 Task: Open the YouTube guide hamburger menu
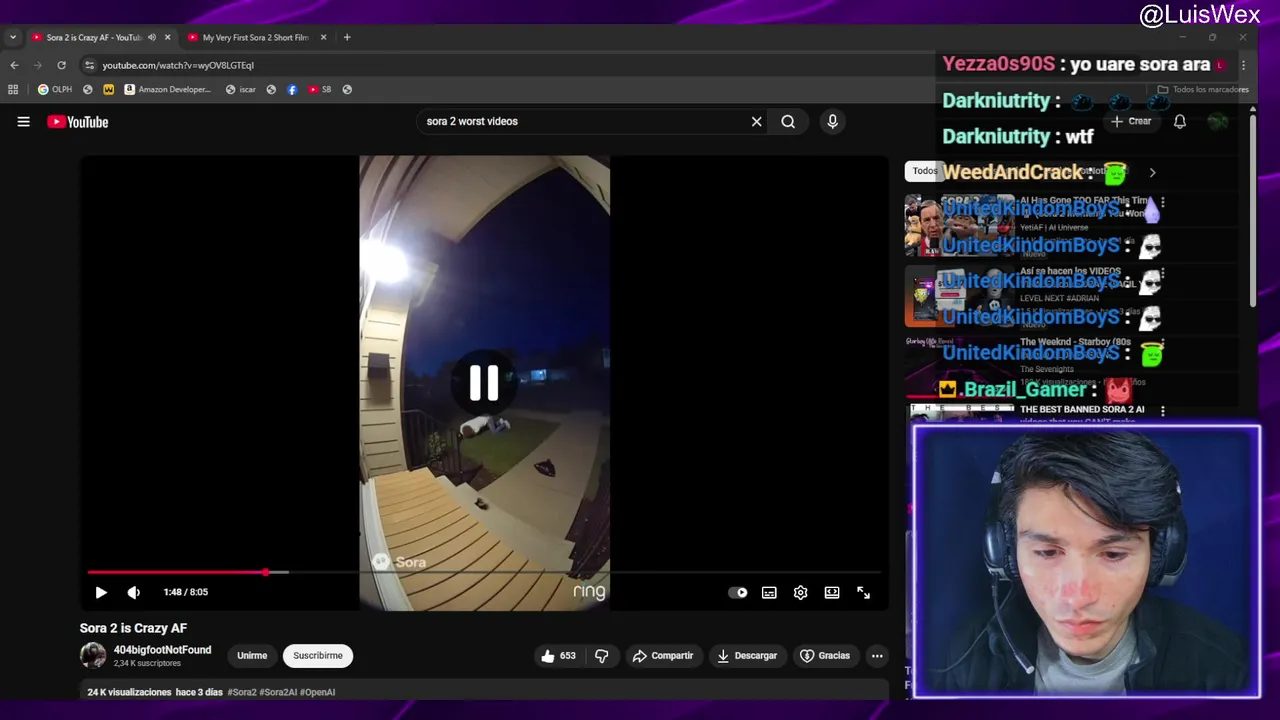[23, 122]
